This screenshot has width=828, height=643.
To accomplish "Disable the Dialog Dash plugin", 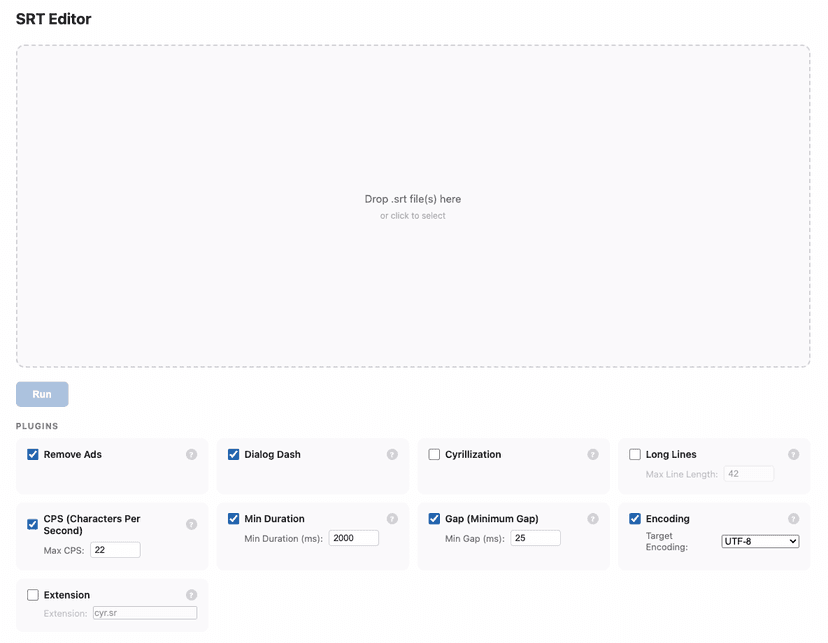I will pos(234,454).
